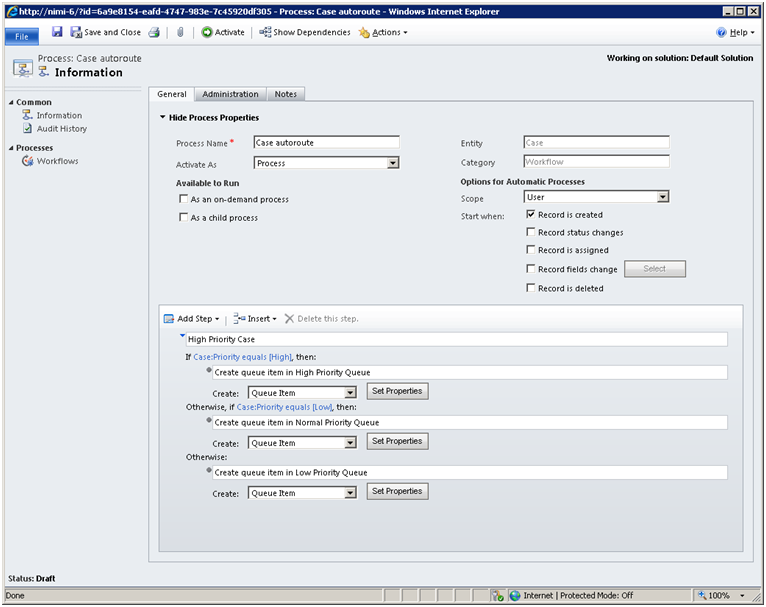Check Record is deleted checkbox

(531, 289)
